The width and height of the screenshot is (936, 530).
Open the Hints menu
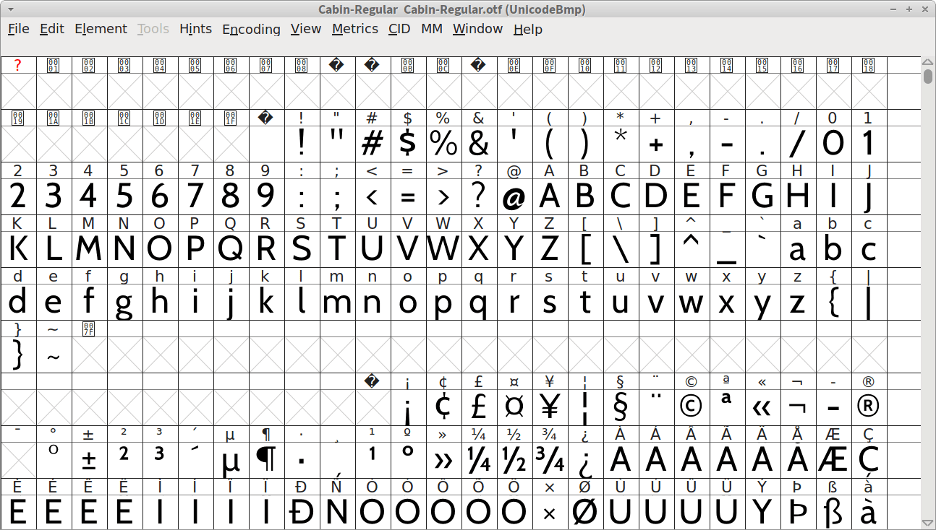(x=196, y=29)
